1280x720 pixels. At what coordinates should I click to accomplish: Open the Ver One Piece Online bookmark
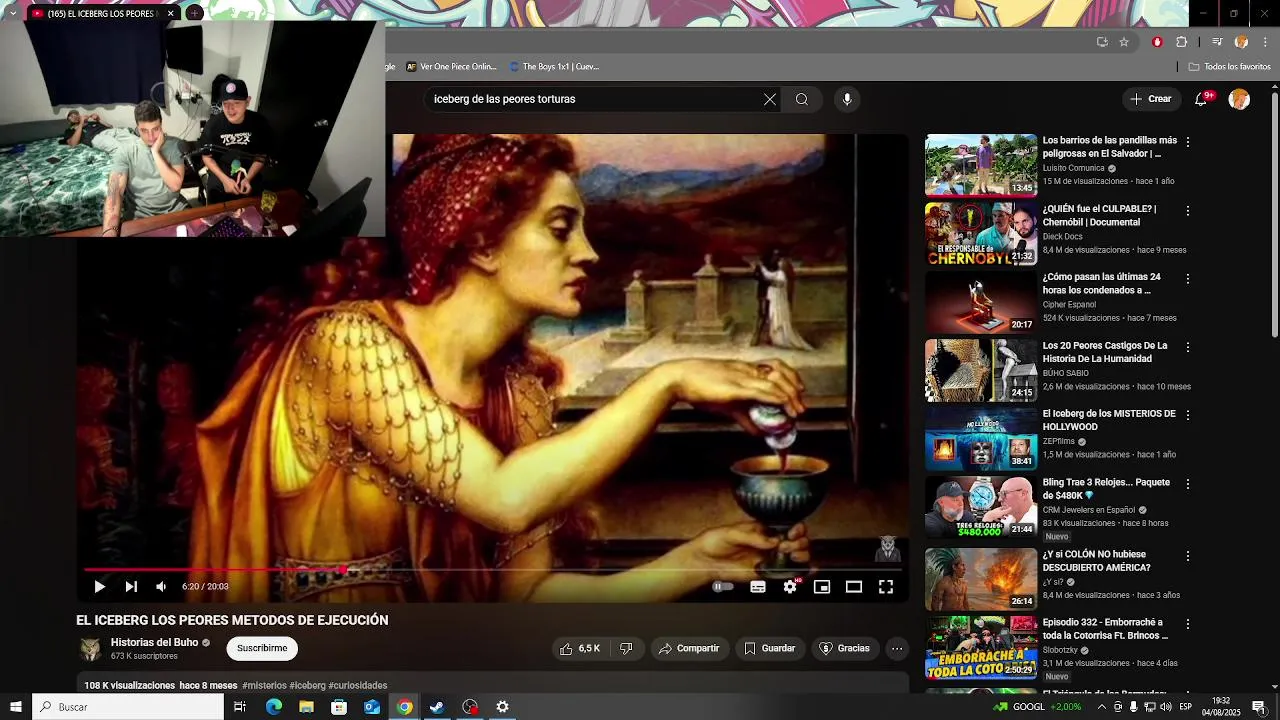tap(451, 66)
